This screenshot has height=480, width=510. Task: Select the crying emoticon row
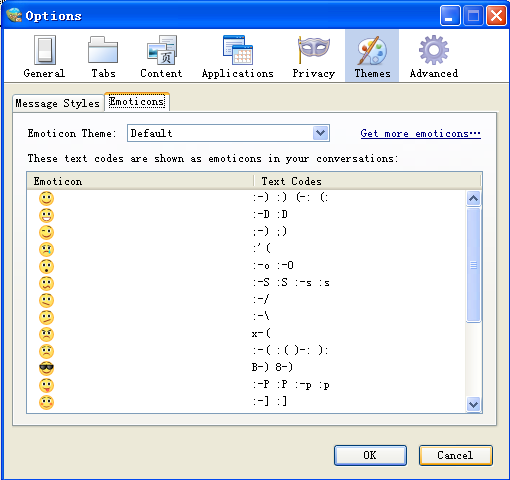[246, 249]
